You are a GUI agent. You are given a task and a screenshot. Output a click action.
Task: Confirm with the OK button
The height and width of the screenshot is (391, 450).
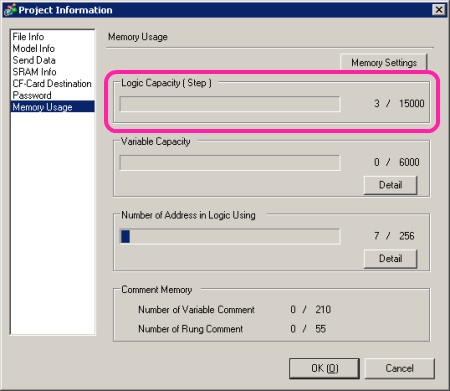pos(324,368)
